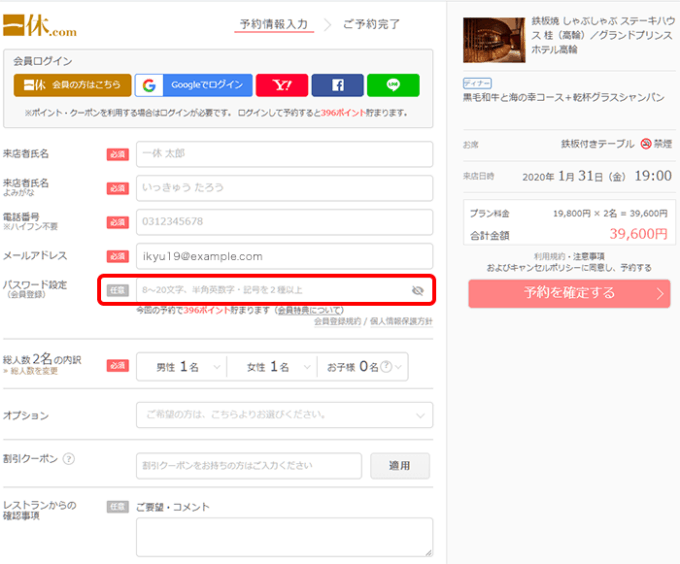Click the restaurant name 鉄板焼 しゃぶしゃぶ text

[x=603, y=35]
